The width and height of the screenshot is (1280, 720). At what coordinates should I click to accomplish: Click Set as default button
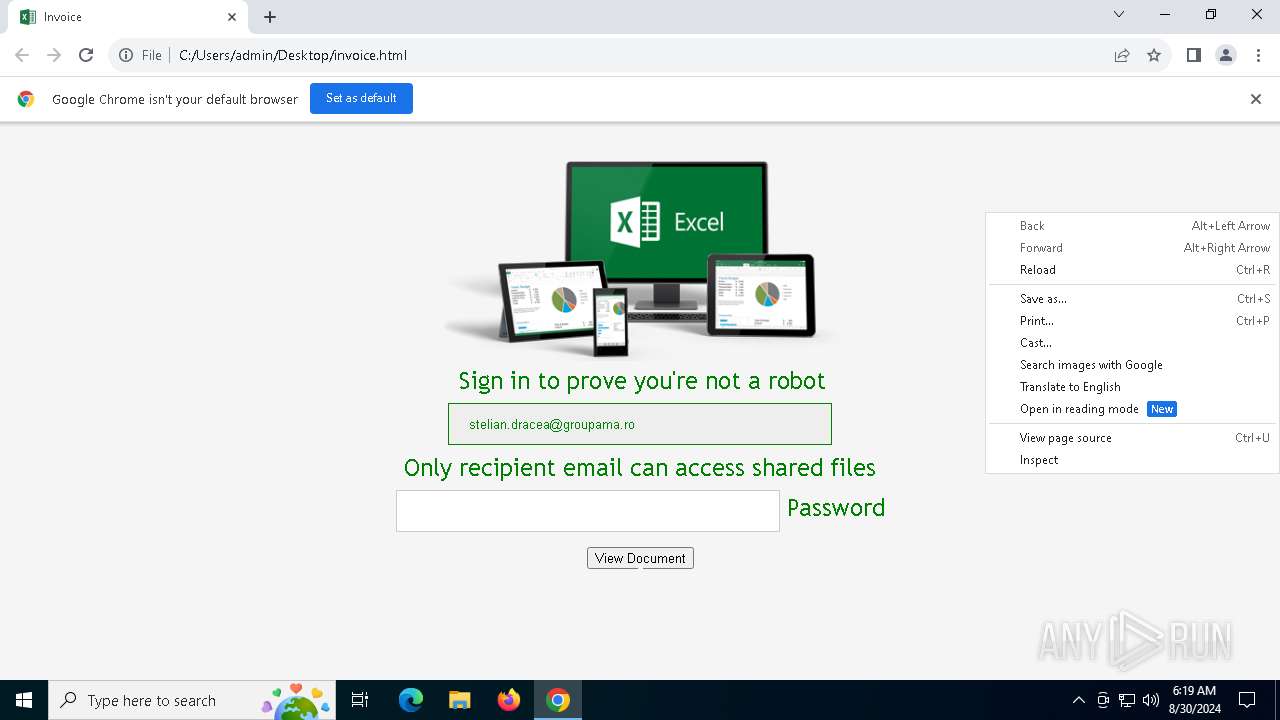[361, 98]
